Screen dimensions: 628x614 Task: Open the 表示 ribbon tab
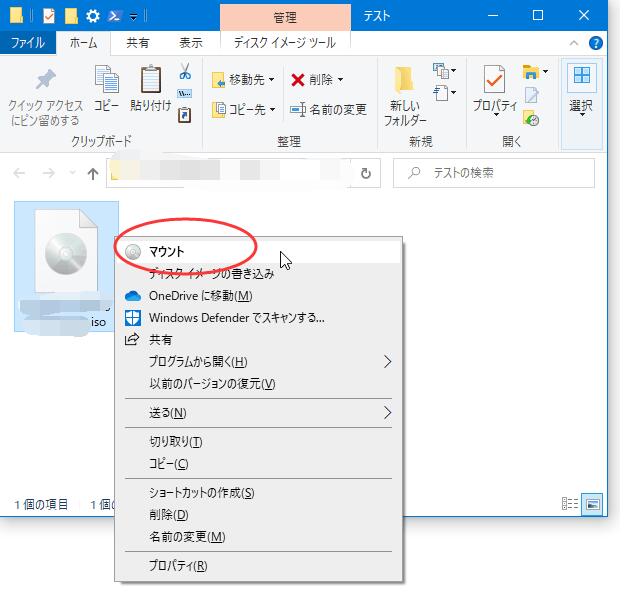(190, 43)
